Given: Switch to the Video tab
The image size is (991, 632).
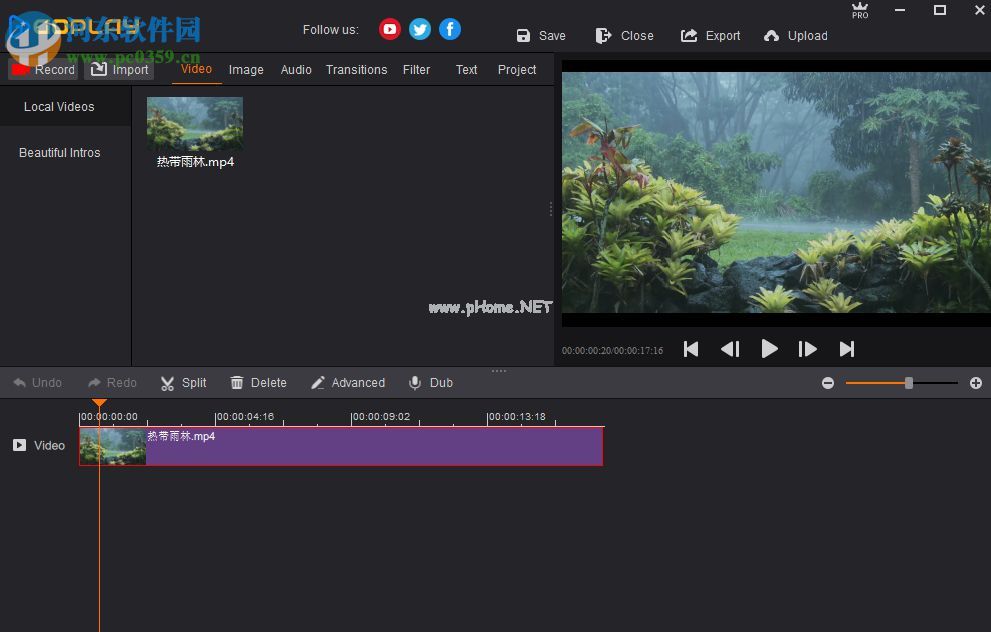Looking at the screenshot, I should pyautogui.click(x=197, y=69).
